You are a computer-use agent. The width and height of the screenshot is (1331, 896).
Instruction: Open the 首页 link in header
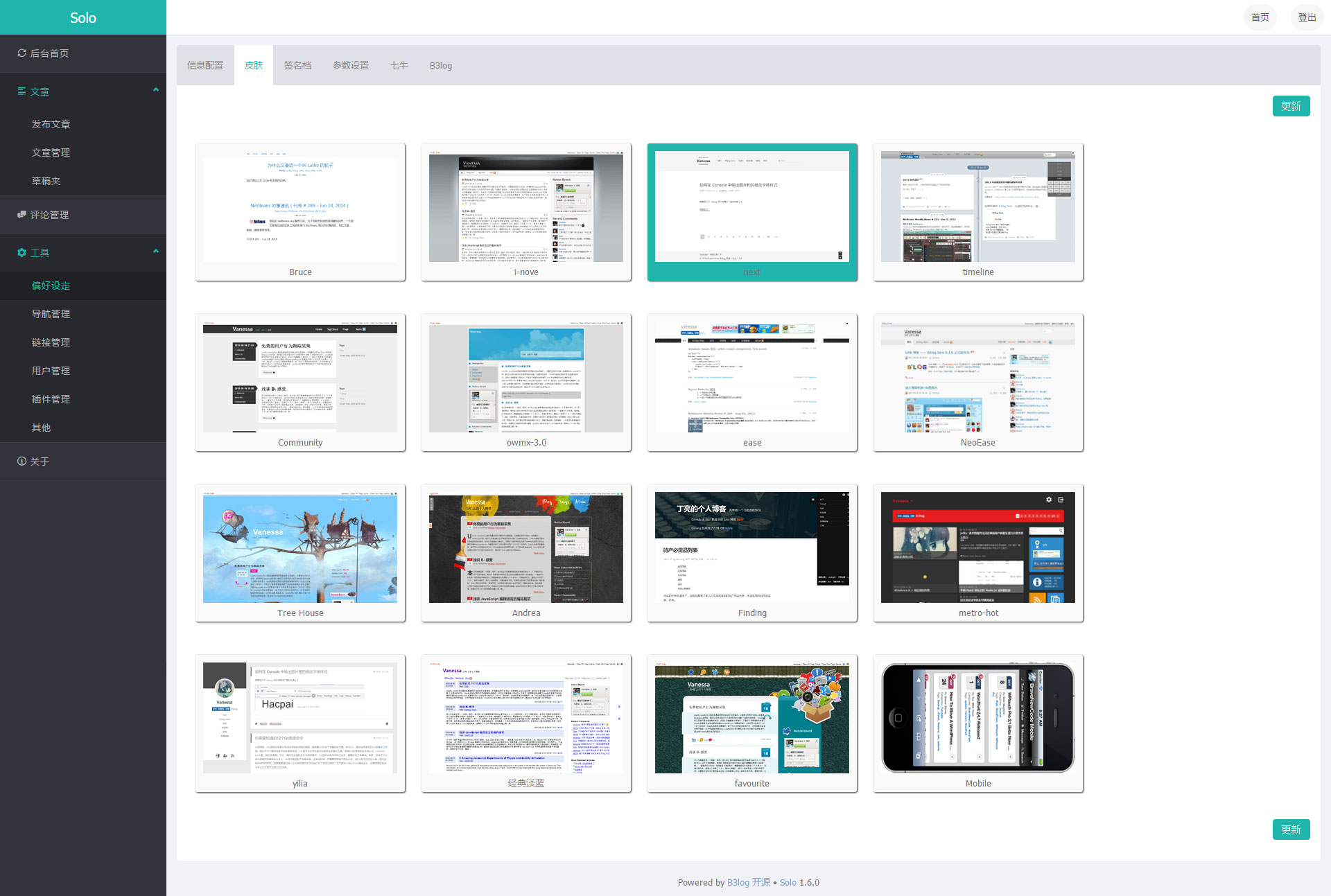[1260, 17]
